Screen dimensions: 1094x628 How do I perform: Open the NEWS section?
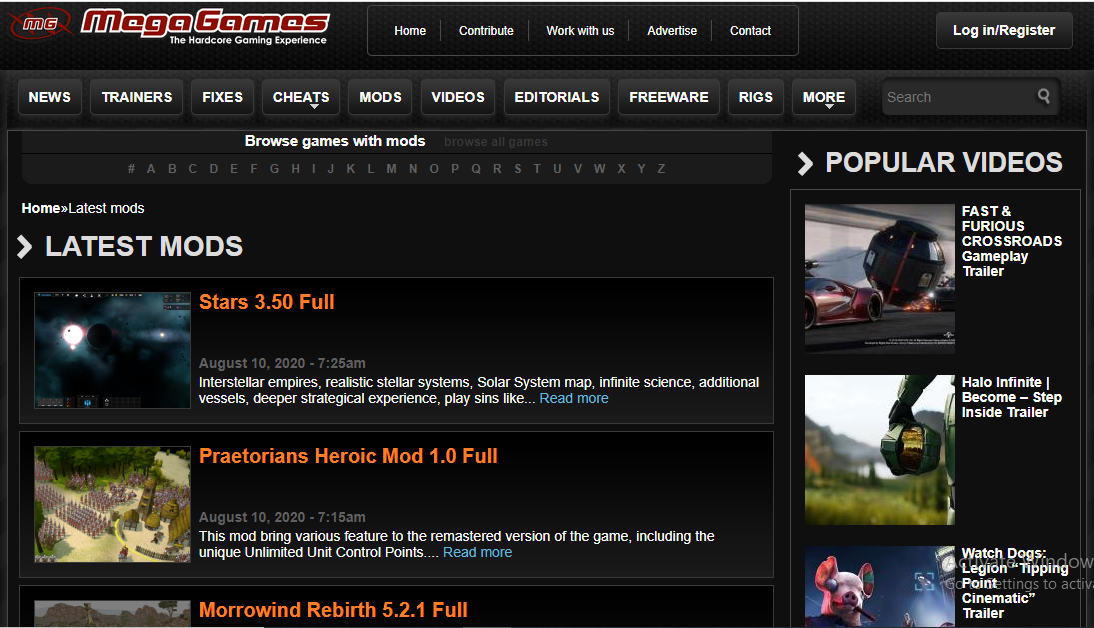tap(49, 97)
